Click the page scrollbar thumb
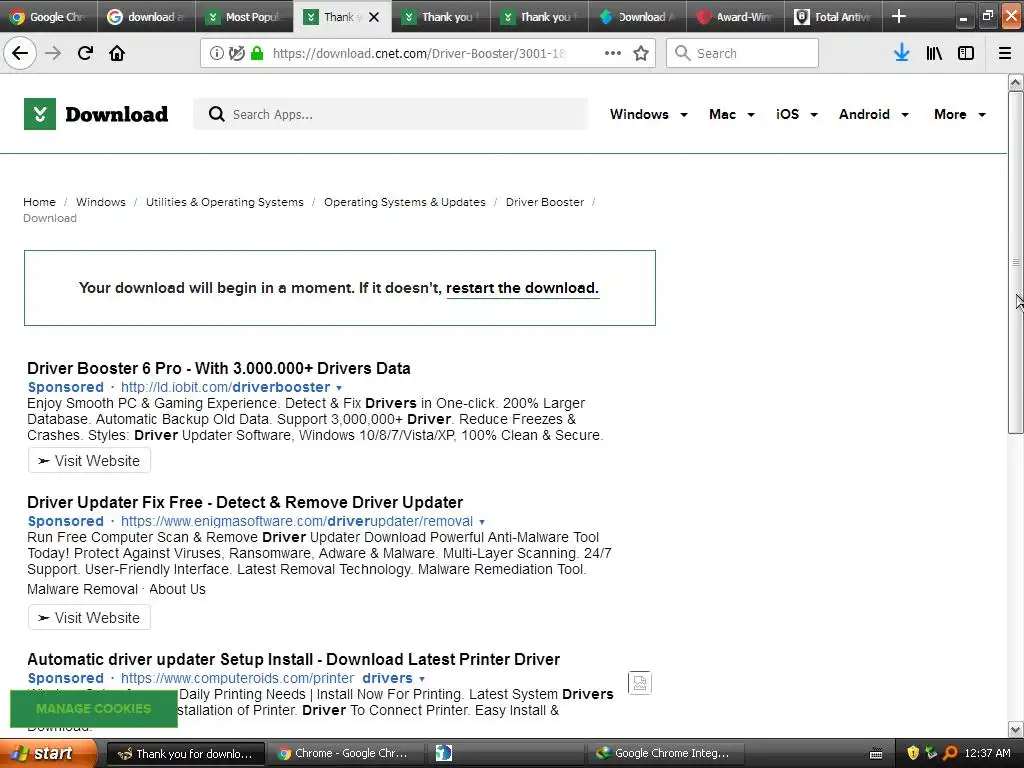1024x768 pixels. pos(1015,262)
